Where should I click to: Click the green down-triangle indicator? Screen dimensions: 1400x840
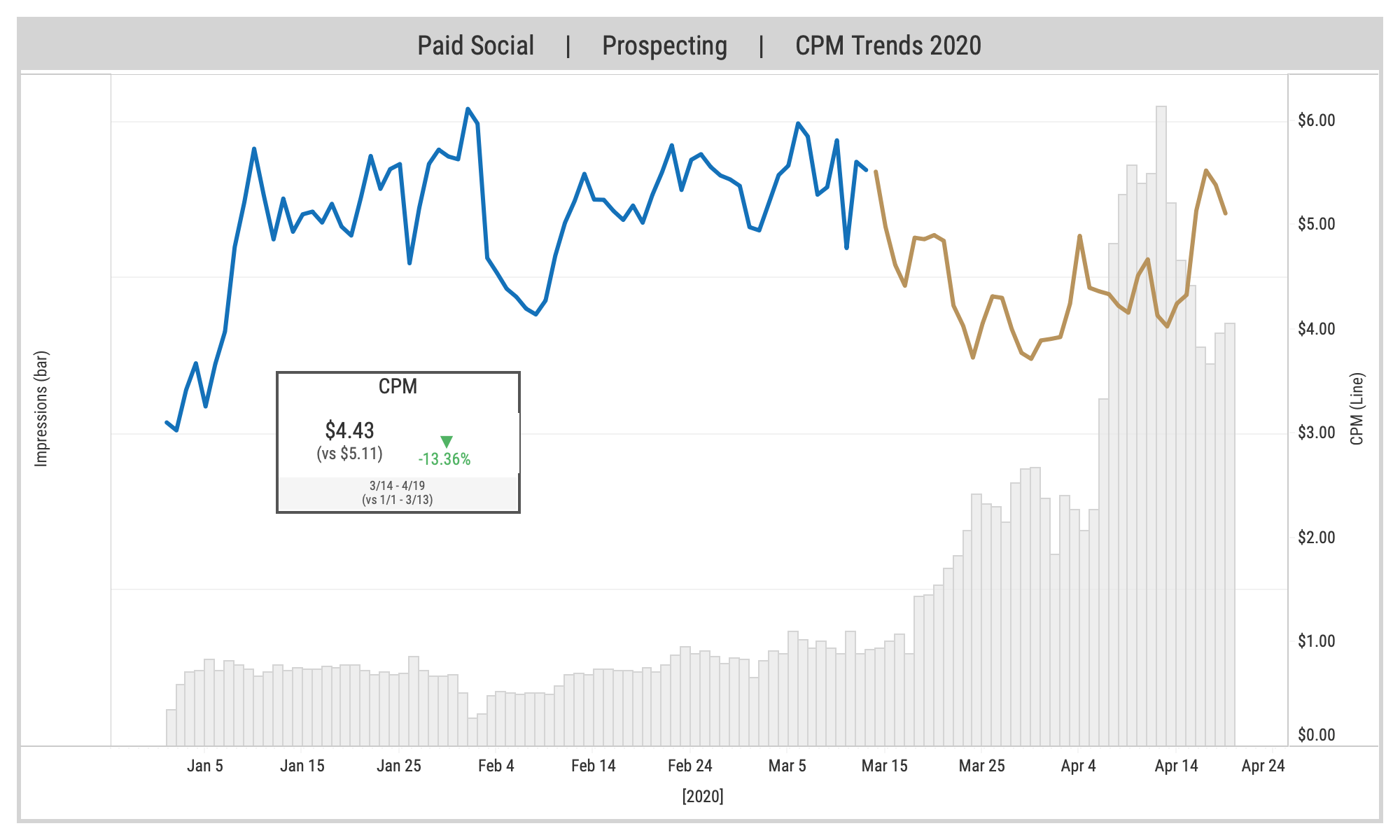[447, 442]
